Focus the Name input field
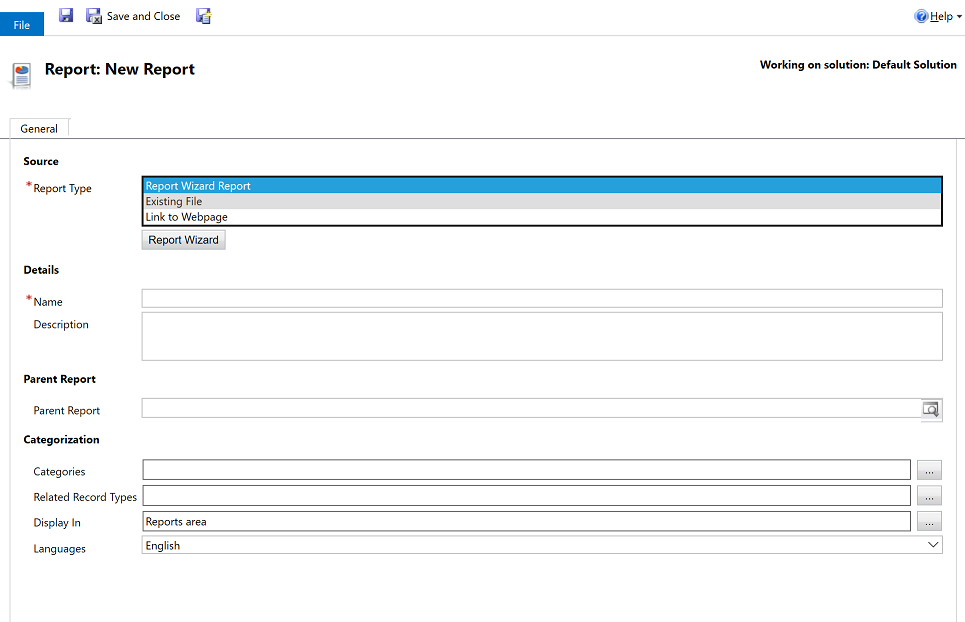Image resolution: width=965 pixels, height=622 pixels. [542, 298]
